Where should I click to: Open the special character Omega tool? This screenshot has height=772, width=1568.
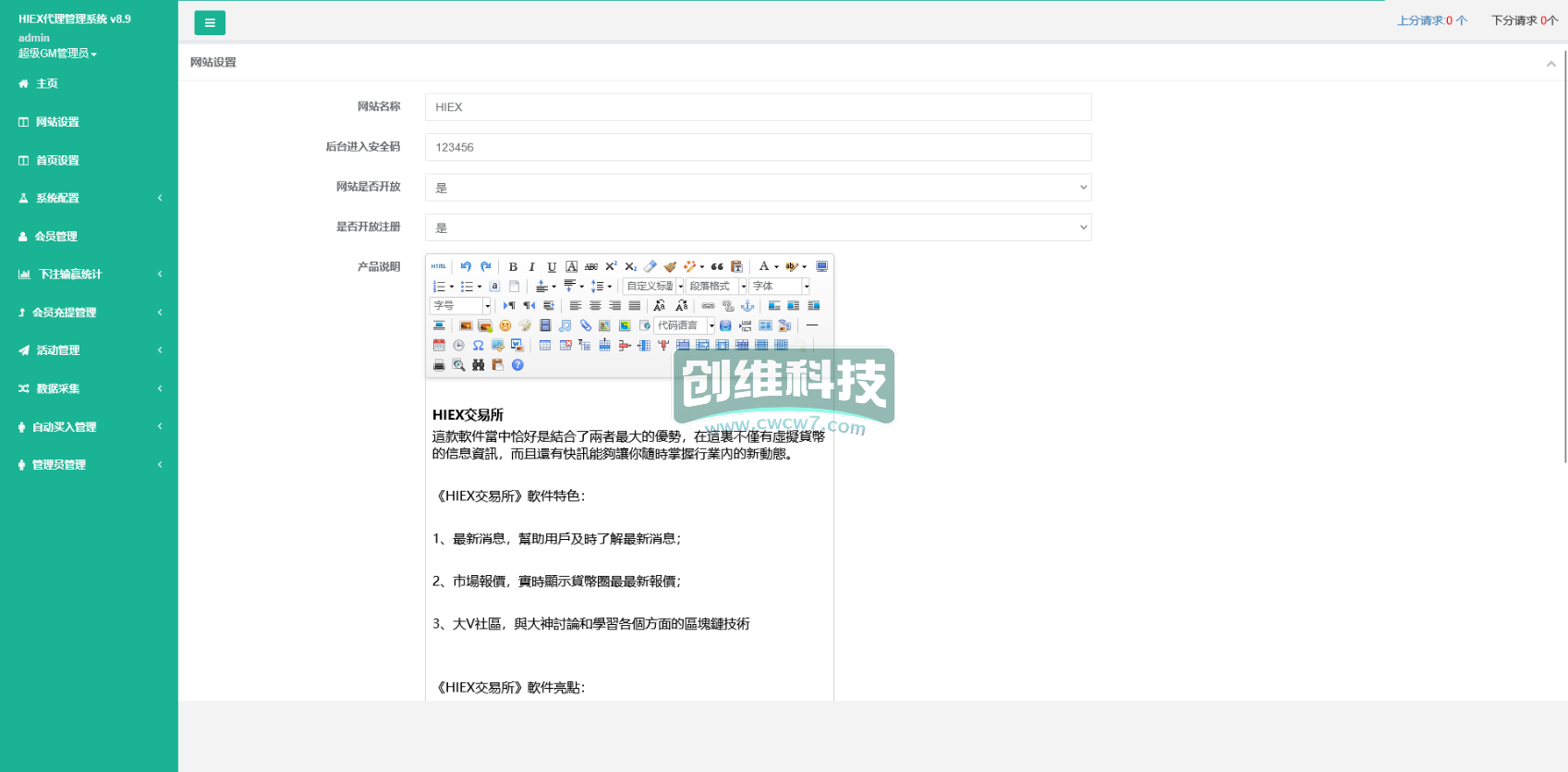[x=478, y=345]
